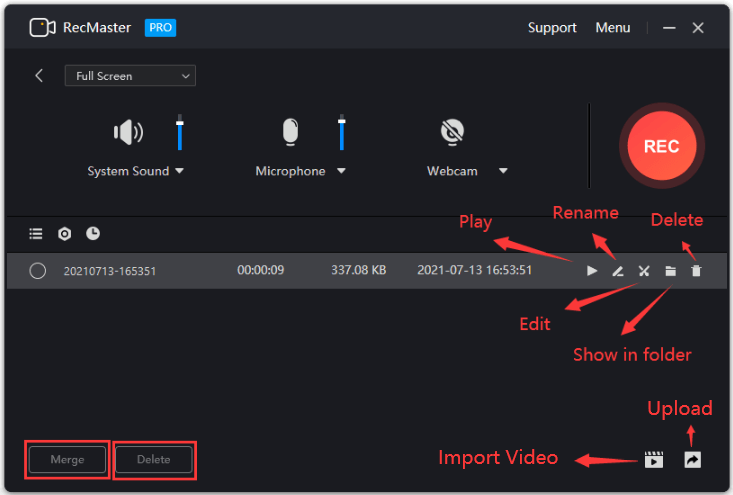Click the duration 00:00:09
Image resolution: width=733 pixels, height=495 pixels.
coord(260,270)
